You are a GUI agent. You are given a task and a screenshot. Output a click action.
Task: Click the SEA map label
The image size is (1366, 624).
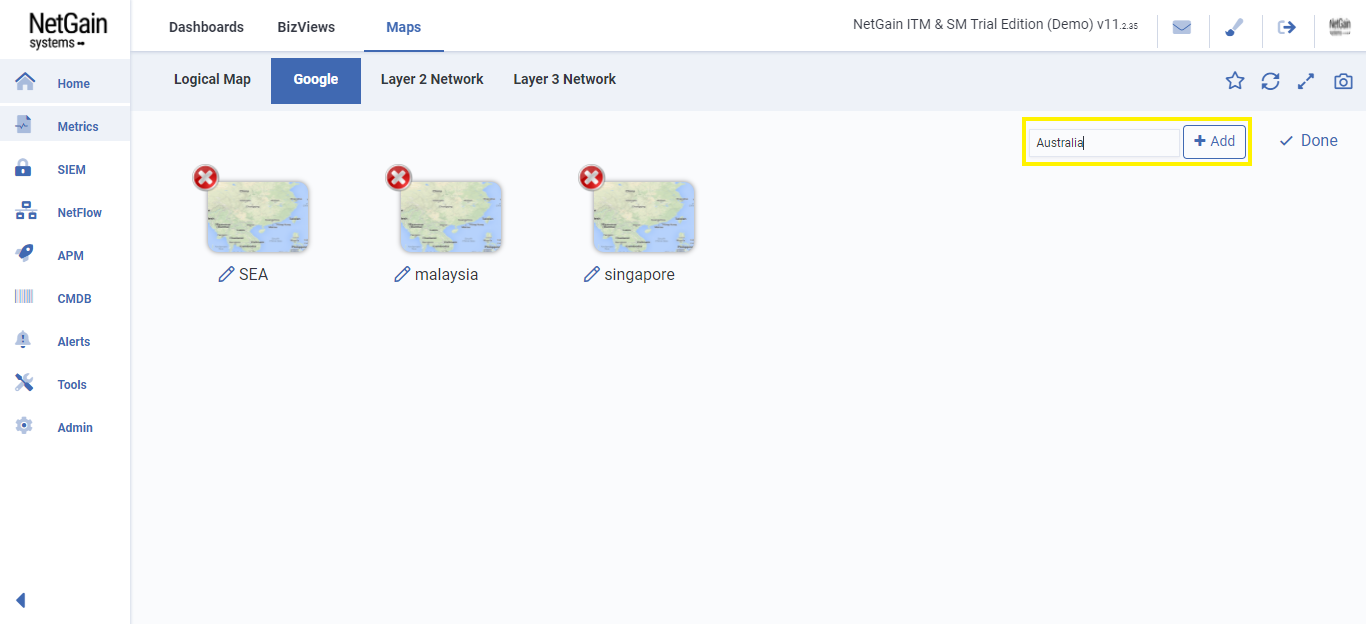point(254,274)
